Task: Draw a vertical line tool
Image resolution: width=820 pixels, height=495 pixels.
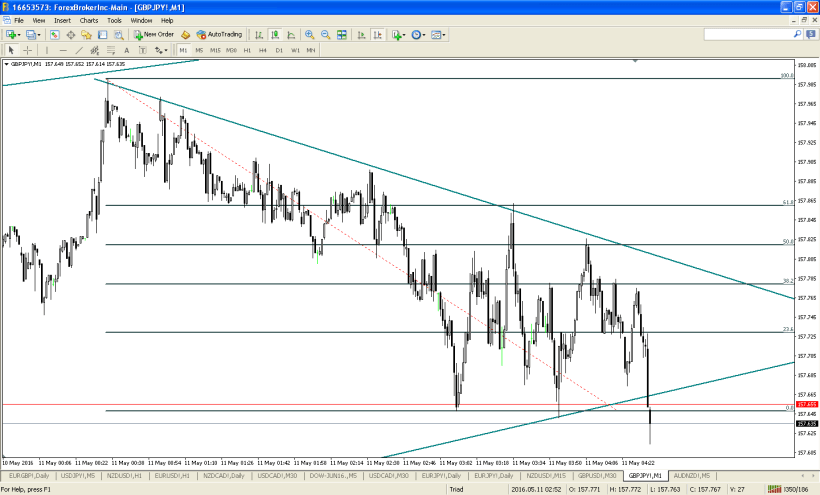Action: point(47,50)
